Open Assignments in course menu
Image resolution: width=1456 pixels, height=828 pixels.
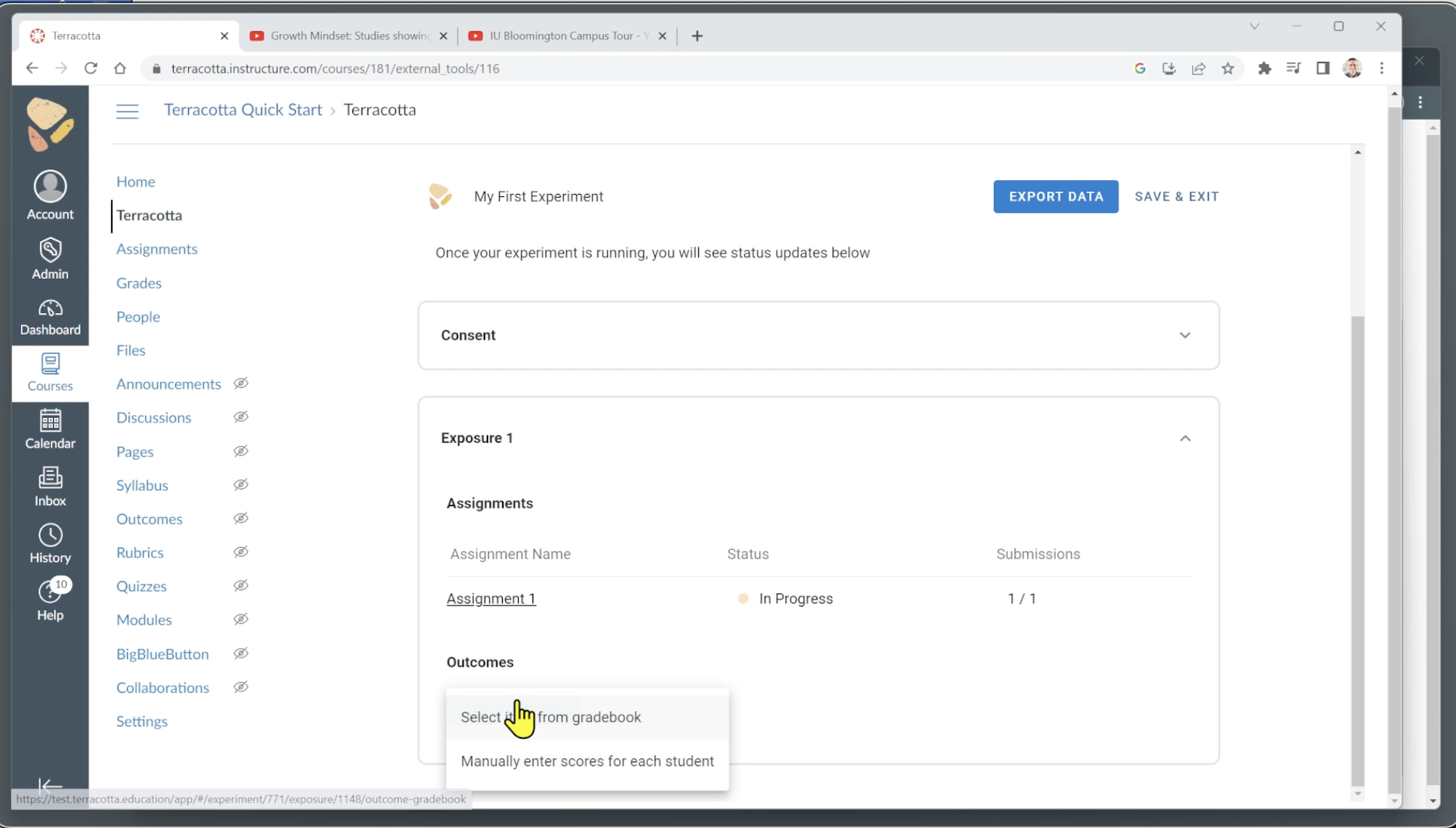tap(157, 249)
